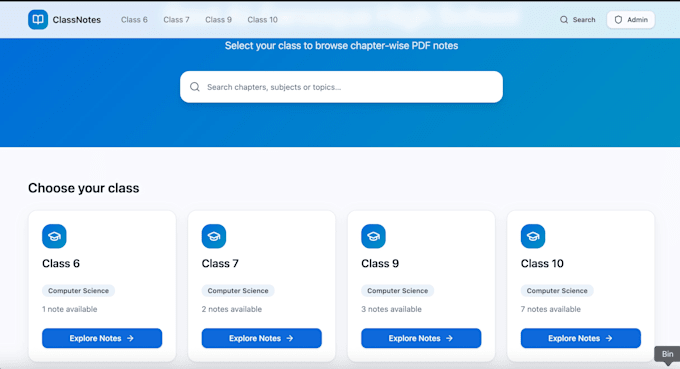Click the '2 notes available' text
Screen dimensions: 680x369
[x=232, y=309]
